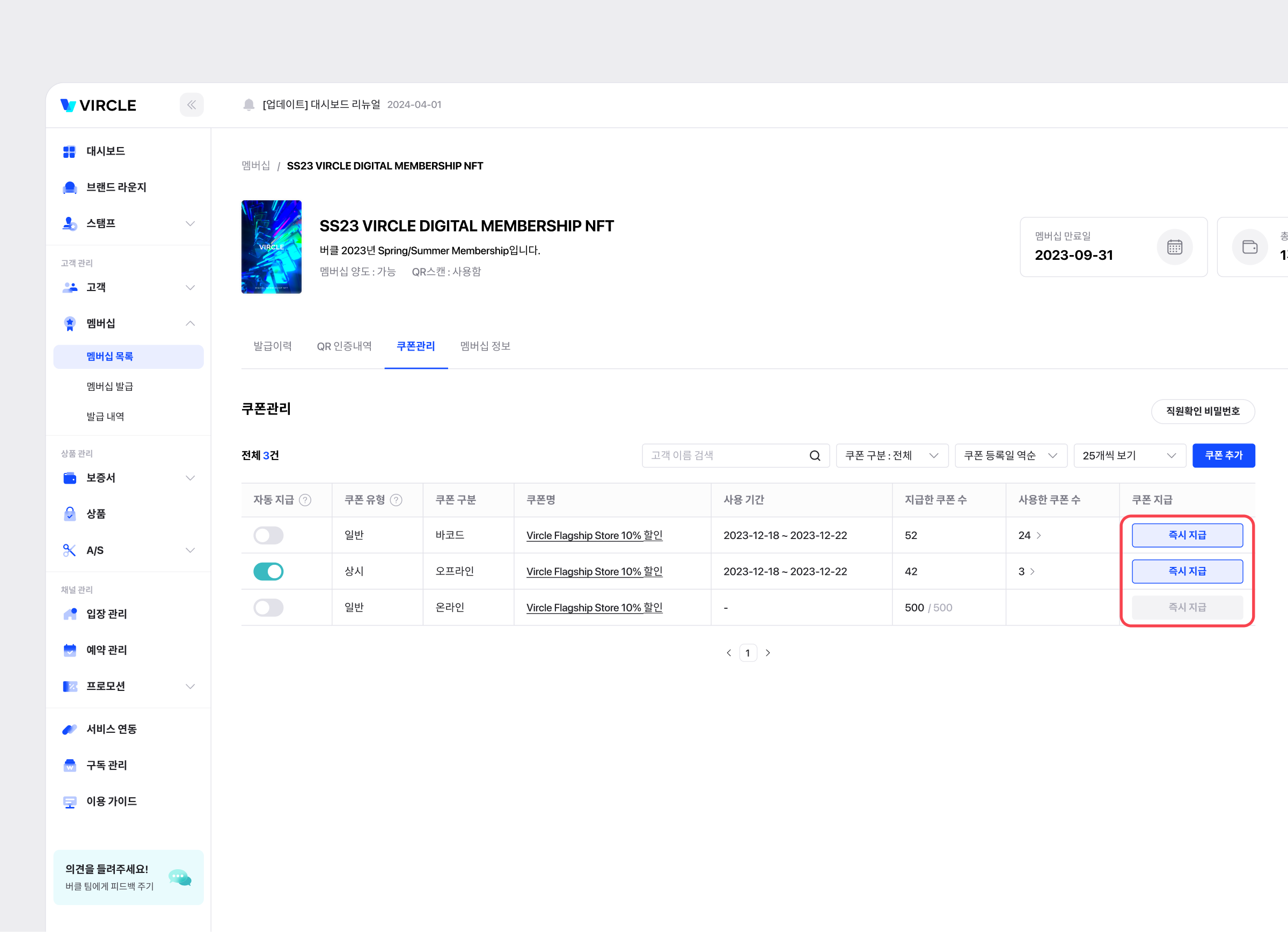Viewport: 1288px width, 932px height.
Task: Click the membership NFT thumbnail image
Action: coord(272,247)
